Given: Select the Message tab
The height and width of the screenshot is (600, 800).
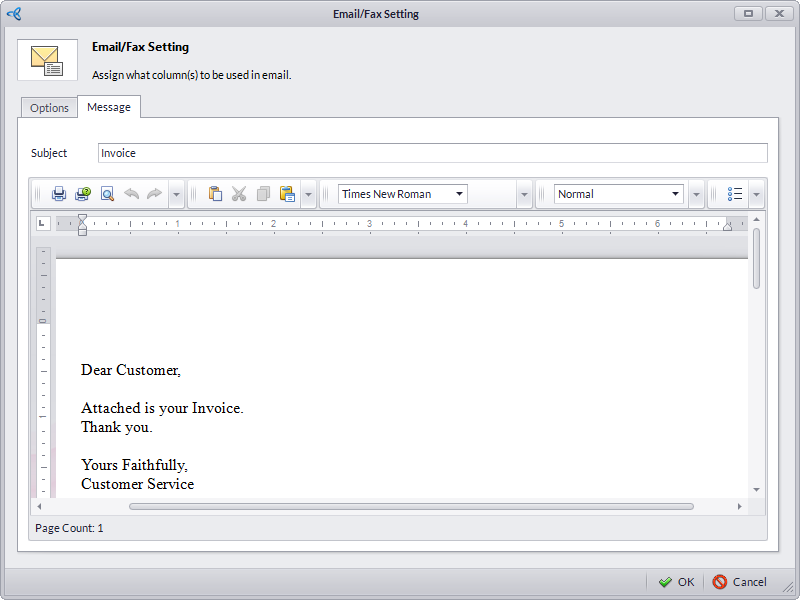Looking at the screenshot, I should (x=109, y=107).
